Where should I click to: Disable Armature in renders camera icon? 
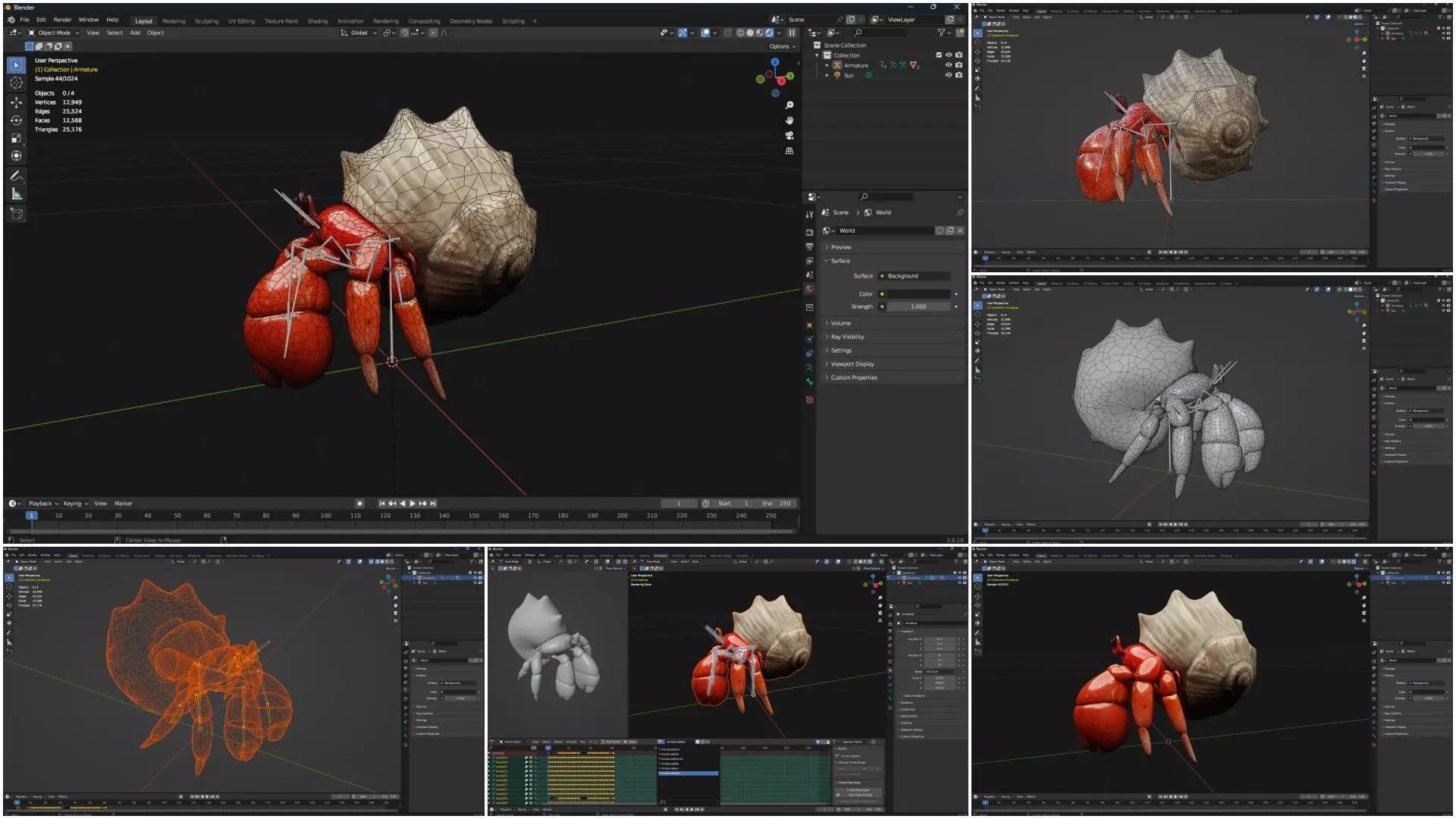click(x=959, y=65)
